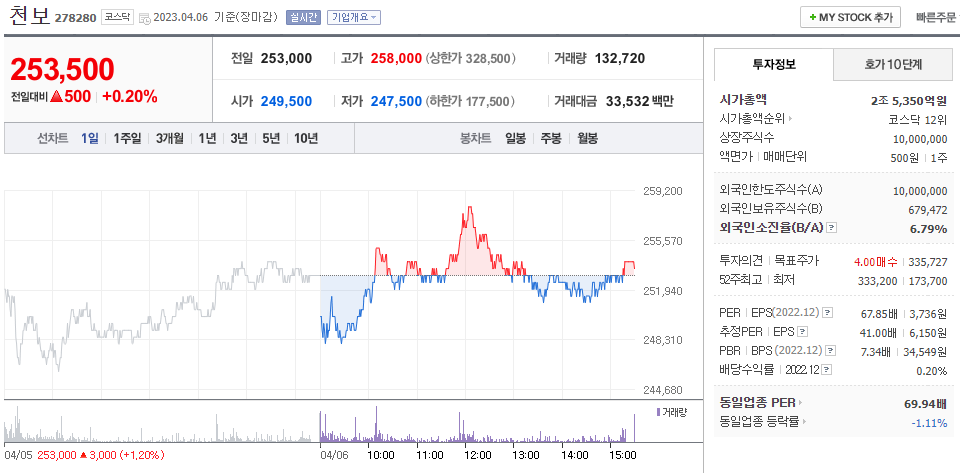The image size is (960, 473).
Task: Click the 전일 value 253,000
Action: pos(287,59)
